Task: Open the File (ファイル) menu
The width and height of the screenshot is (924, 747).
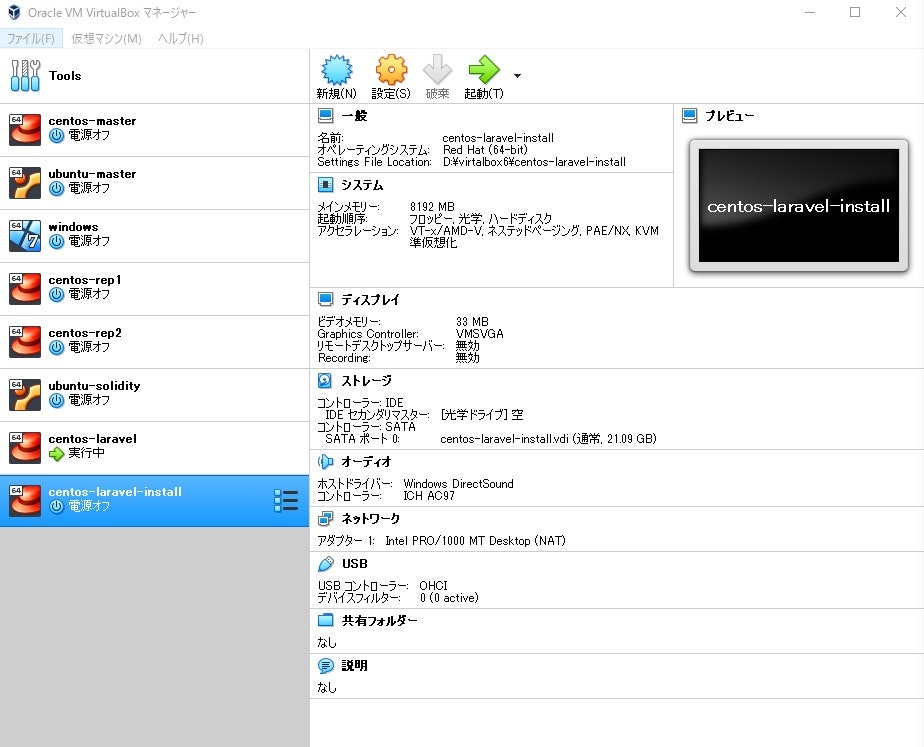Action: tap(31, 38)
